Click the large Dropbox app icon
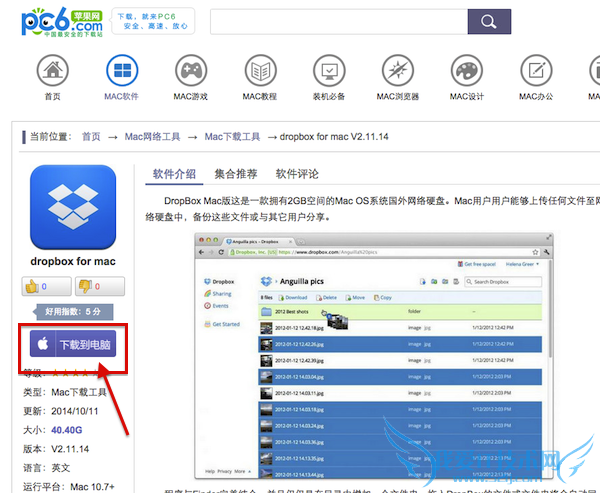The height and width of the screenshot is (493, 600). click(73, 207)
